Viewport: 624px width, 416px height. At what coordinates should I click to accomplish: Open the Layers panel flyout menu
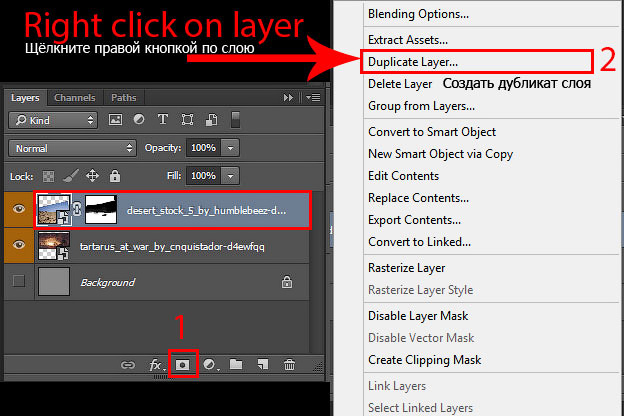pos(313,98)
